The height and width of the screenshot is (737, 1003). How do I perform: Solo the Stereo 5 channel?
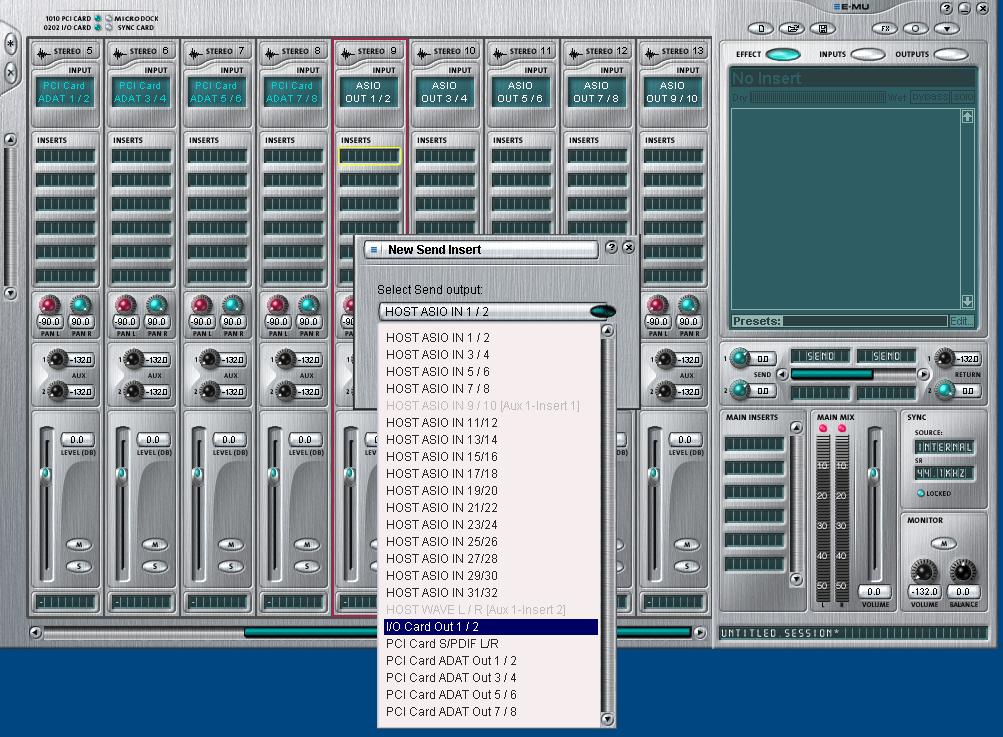(x=79, y=566)
